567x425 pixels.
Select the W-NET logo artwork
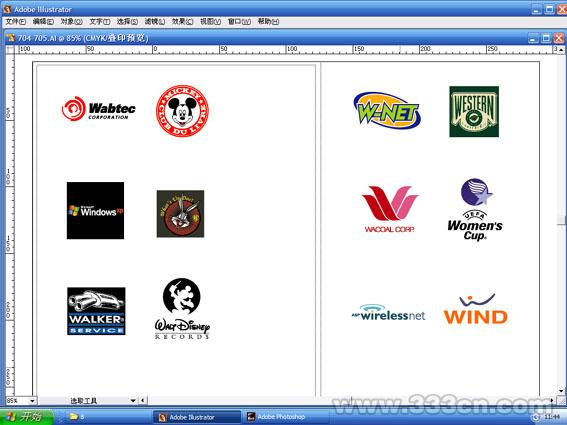(387, 110)
